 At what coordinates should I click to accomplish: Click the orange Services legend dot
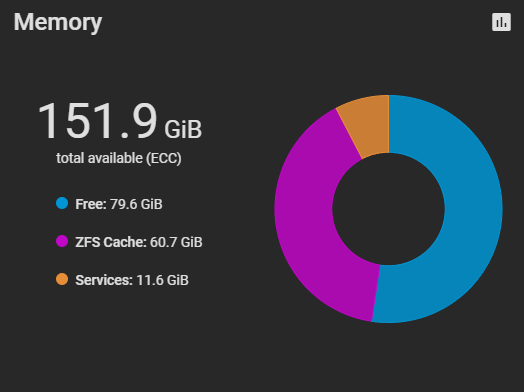[62, 279]
